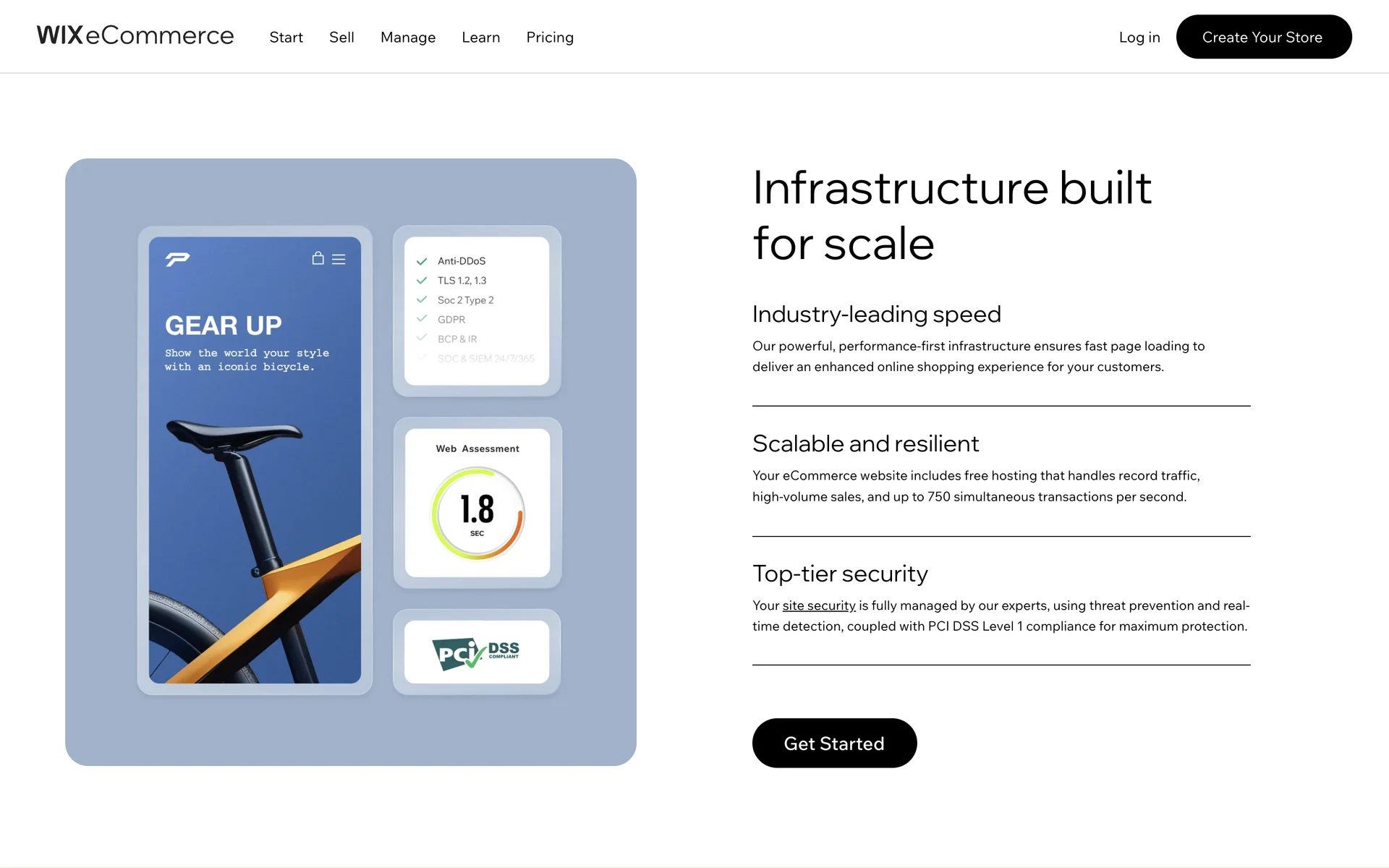Click the Log in link
Viewport: 1389px width, 868px height.
pos(1139,37)
